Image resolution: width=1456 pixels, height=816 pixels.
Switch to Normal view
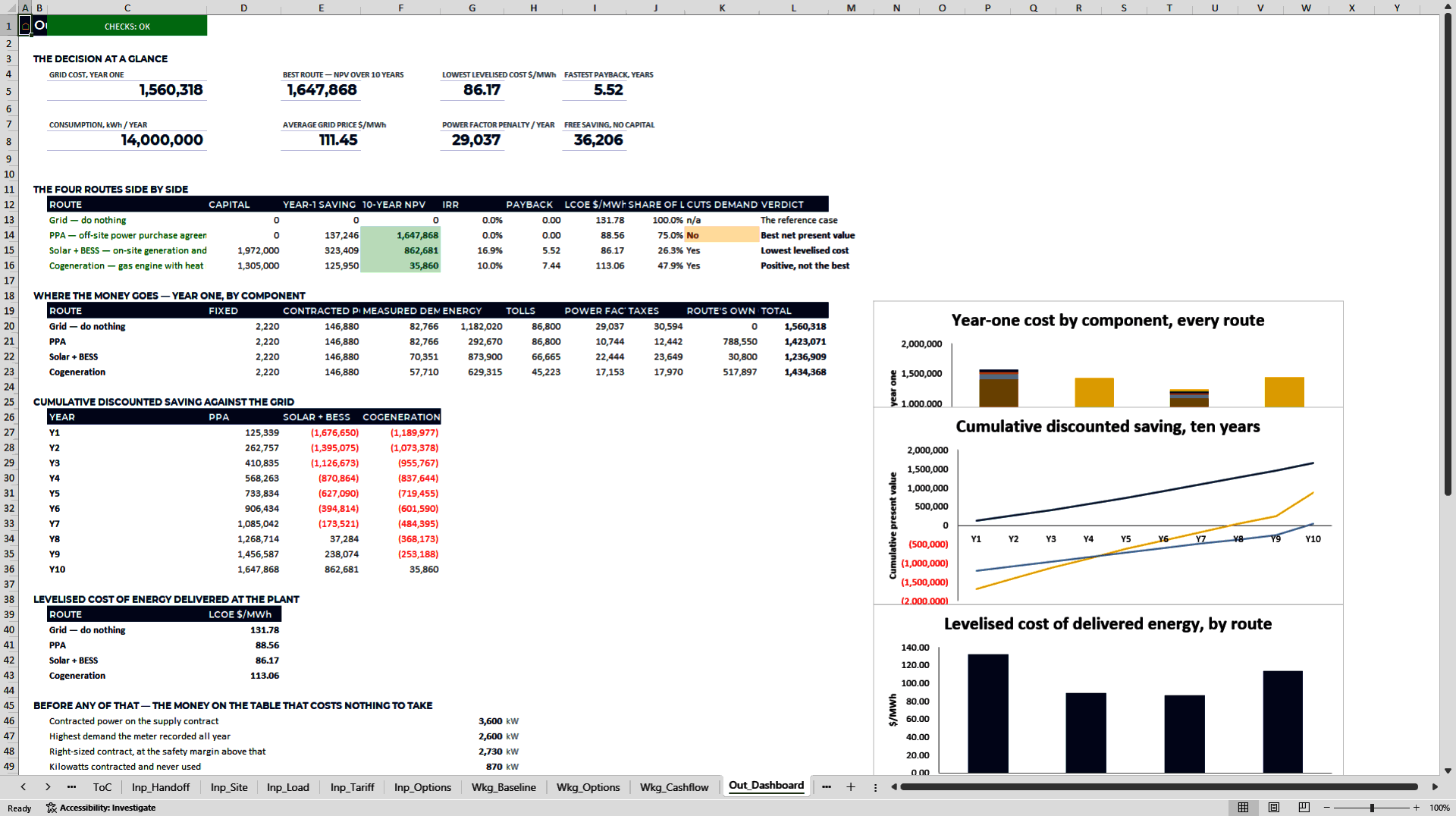point(1243,808)
